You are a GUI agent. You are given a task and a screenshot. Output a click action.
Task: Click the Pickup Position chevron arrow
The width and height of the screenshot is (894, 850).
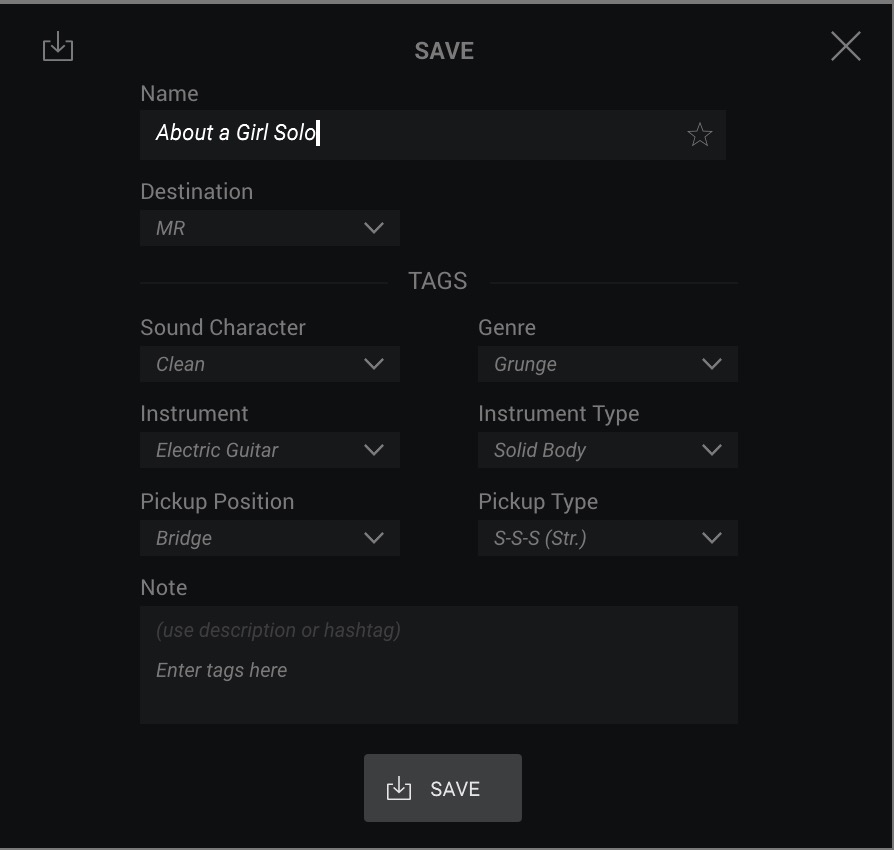point(374,538)
